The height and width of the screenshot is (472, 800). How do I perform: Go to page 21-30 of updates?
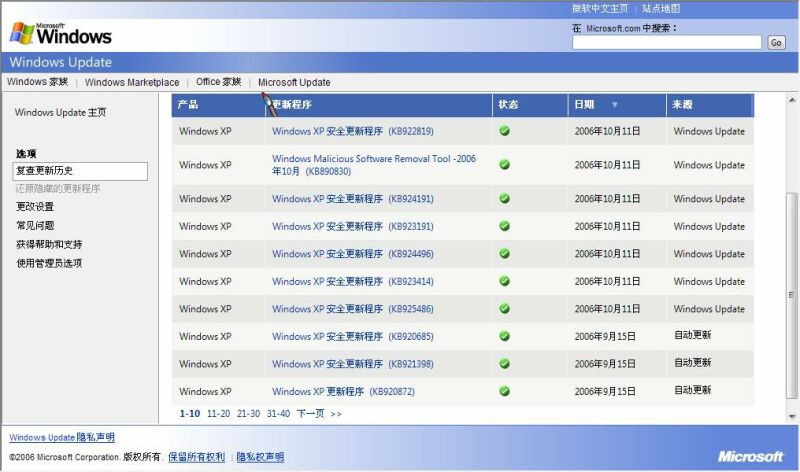248,414
